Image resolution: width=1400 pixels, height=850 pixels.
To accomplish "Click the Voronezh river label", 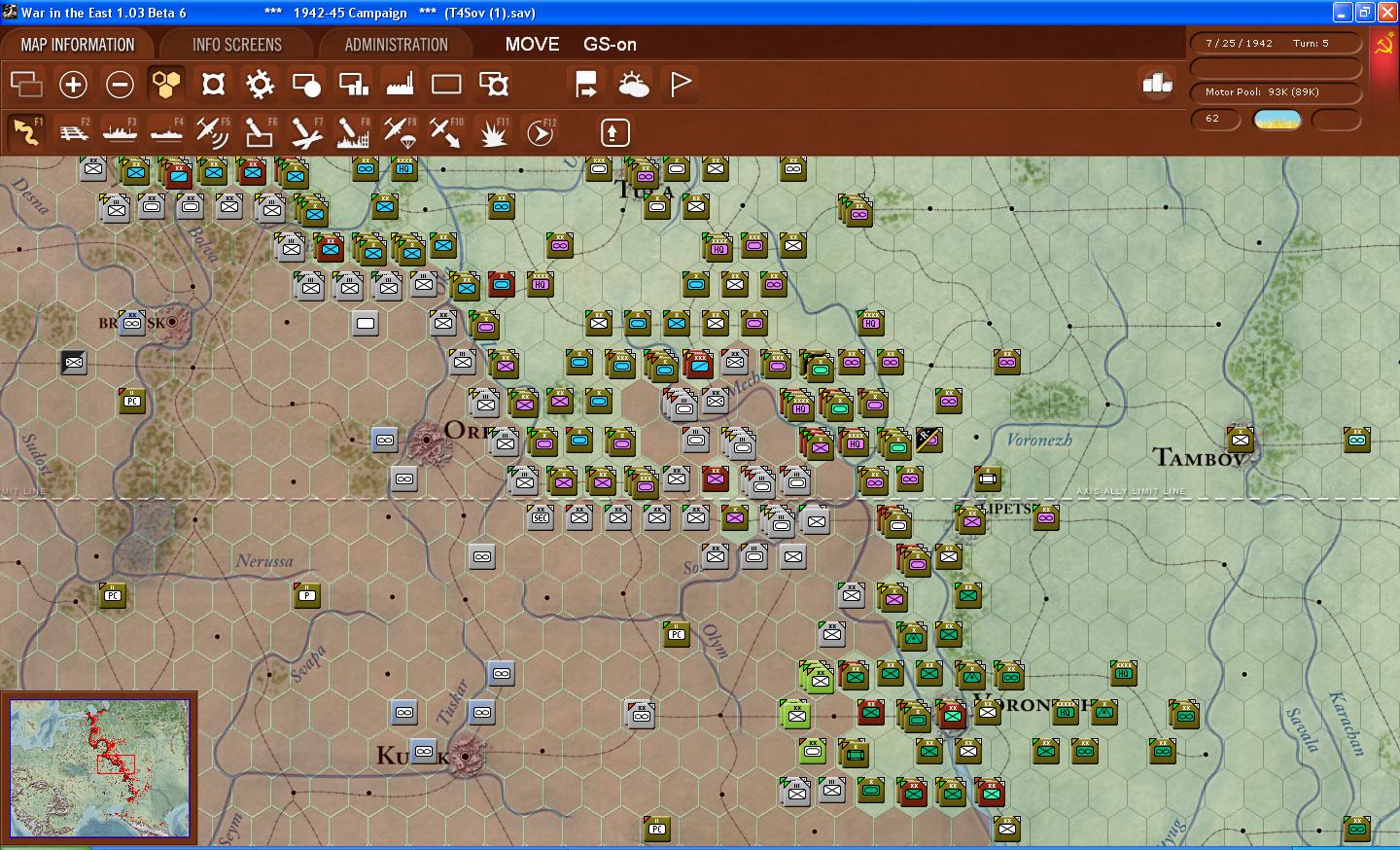I will pyautogui.click(x=1039, y=441).
